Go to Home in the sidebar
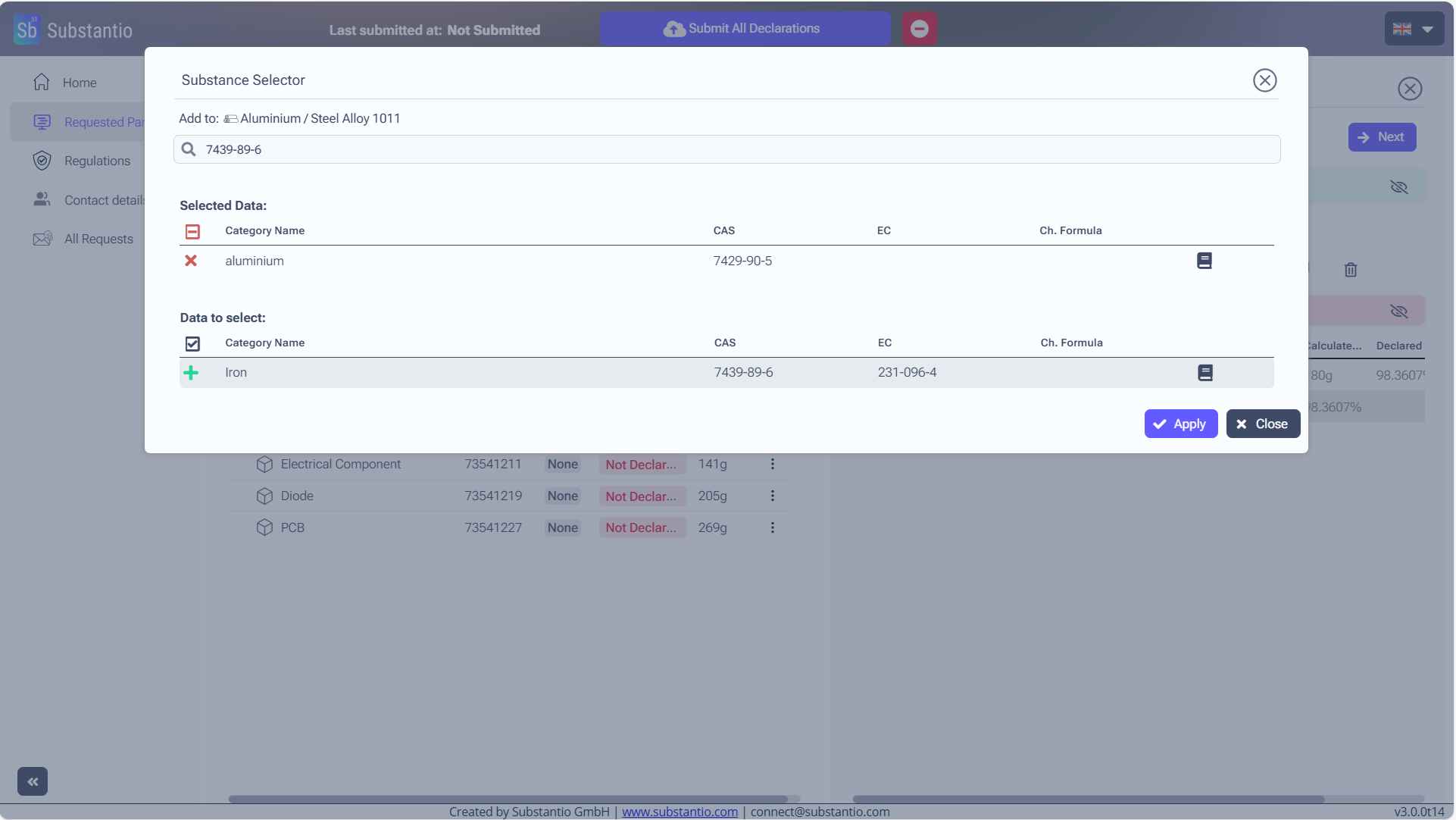Viewport: 1456px width, 820px height. pyautogui.click(x=79, y=83)
